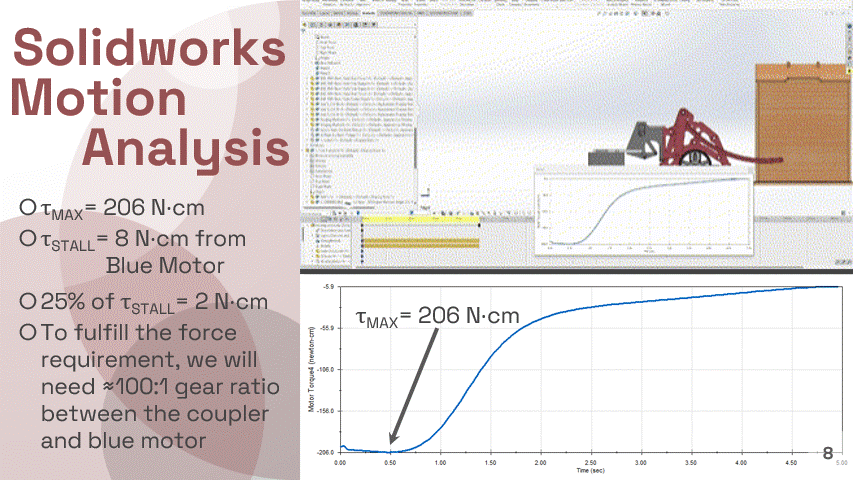Viewport: 853px width, 480px height.
Task: Click the yellow time bar in the motion timeline
Action: 421,219
